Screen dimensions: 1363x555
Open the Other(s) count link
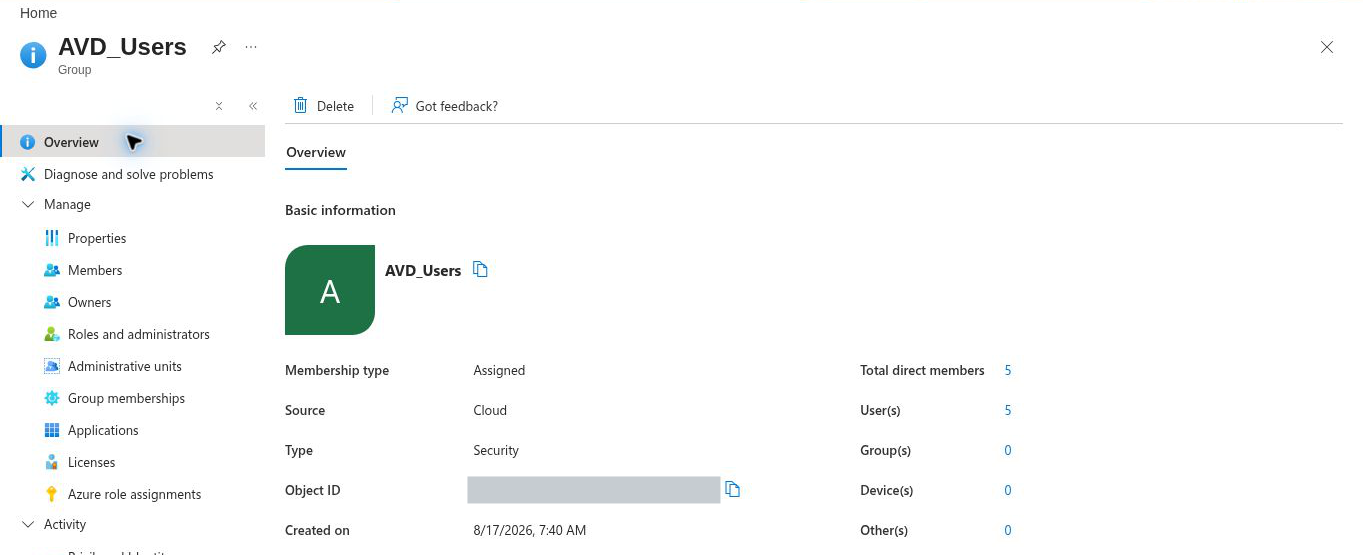coord(1008,530)
